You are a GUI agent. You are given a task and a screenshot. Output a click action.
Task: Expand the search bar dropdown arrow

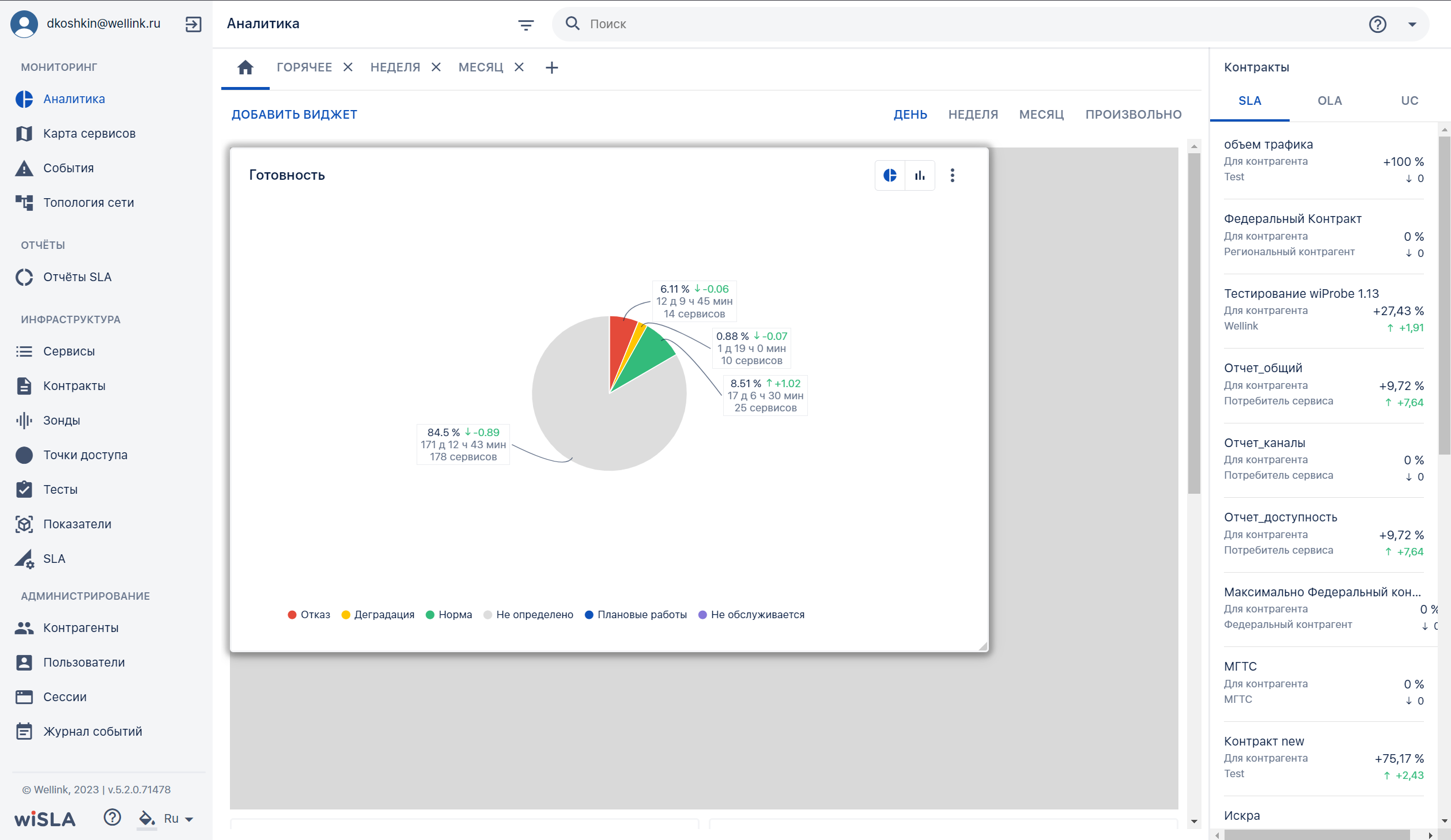point(1412,24)
